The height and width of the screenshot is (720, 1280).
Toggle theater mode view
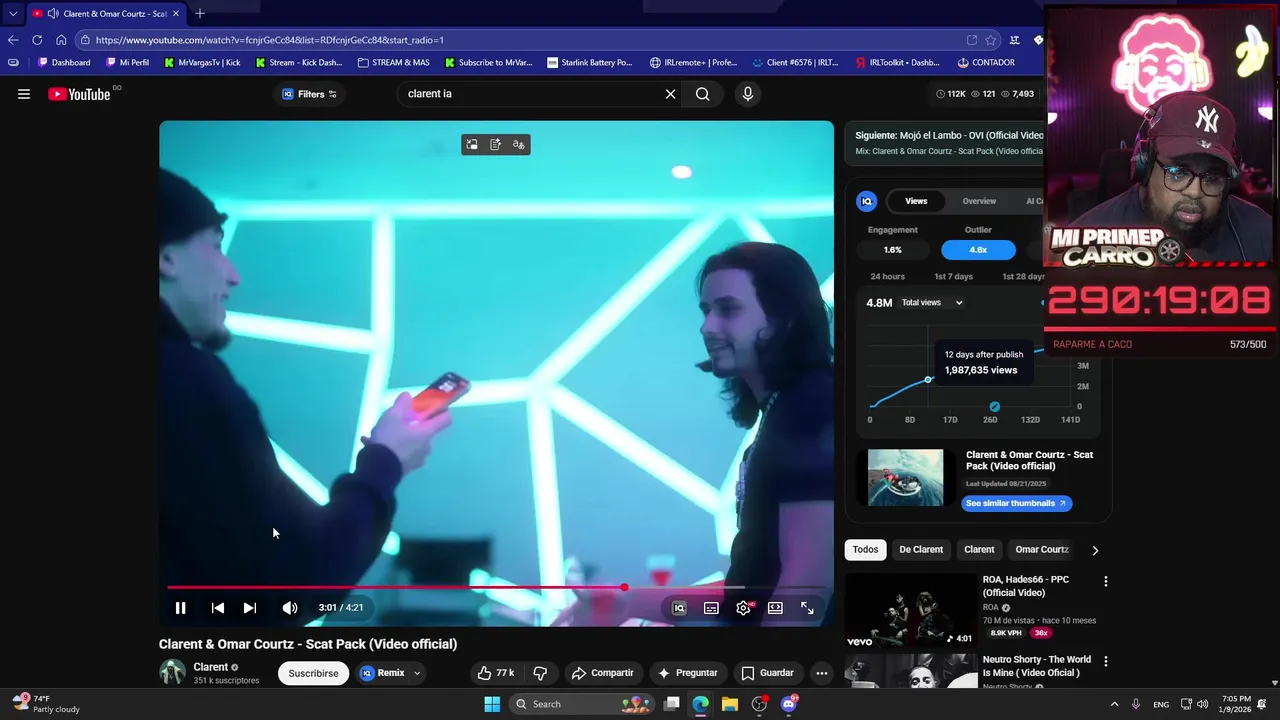(775, 608)
